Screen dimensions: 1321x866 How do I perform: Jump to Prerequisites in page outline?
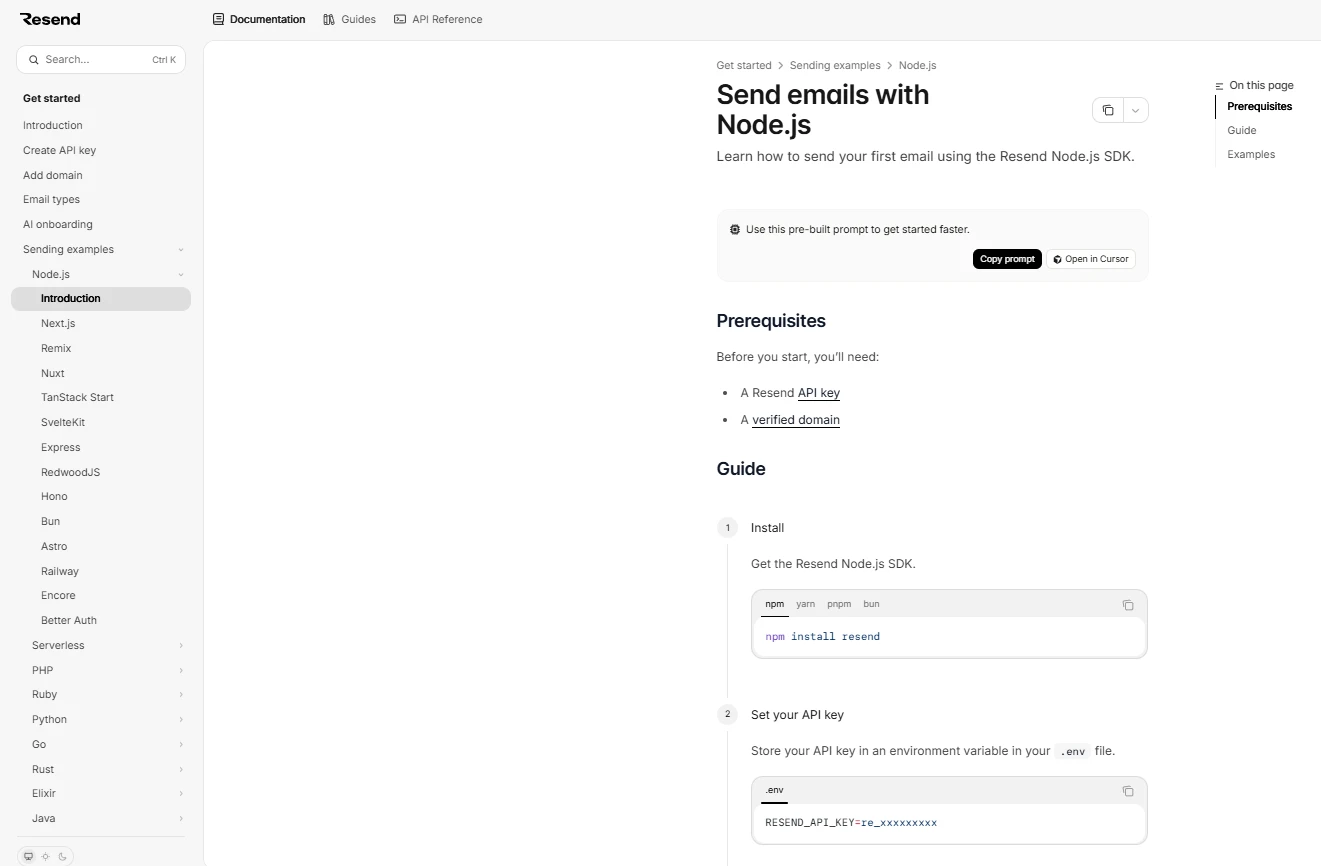1259,106
